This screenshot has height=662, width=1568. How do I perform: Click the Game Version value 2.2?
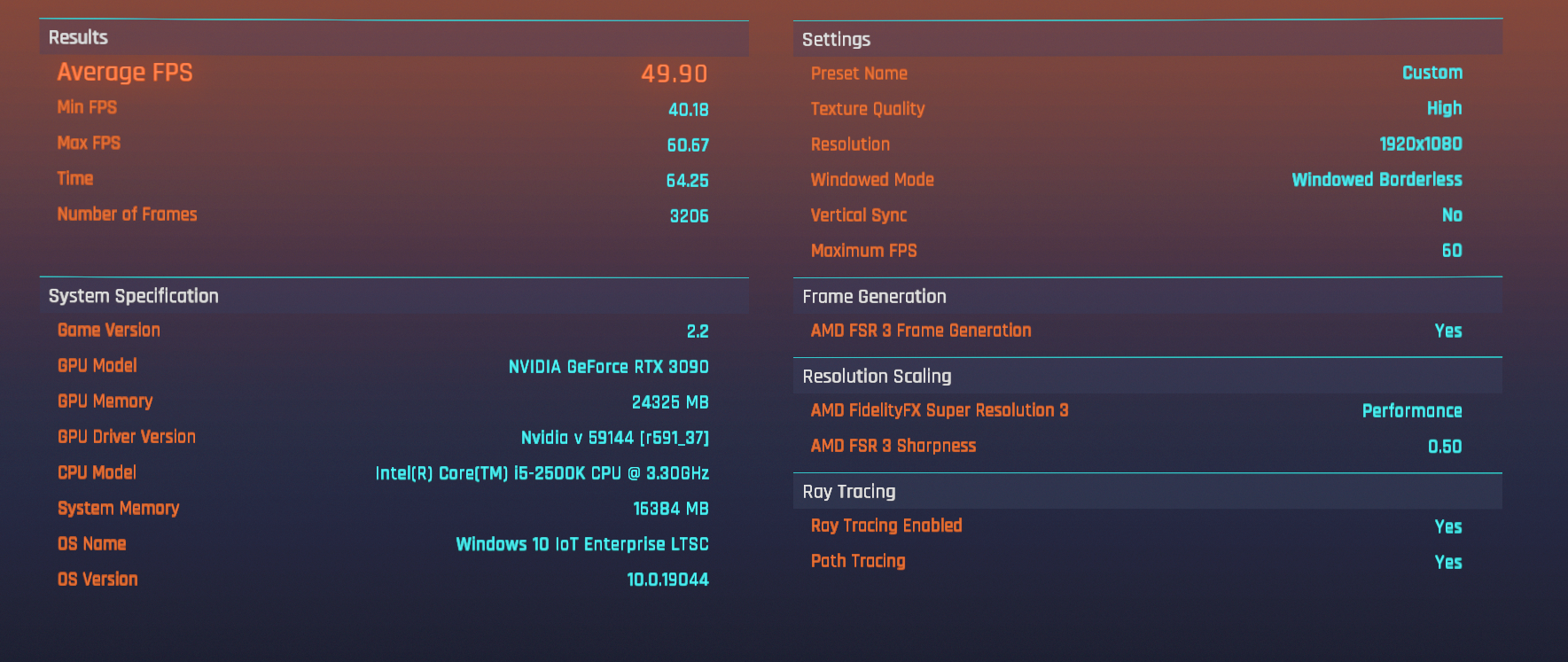698,331
